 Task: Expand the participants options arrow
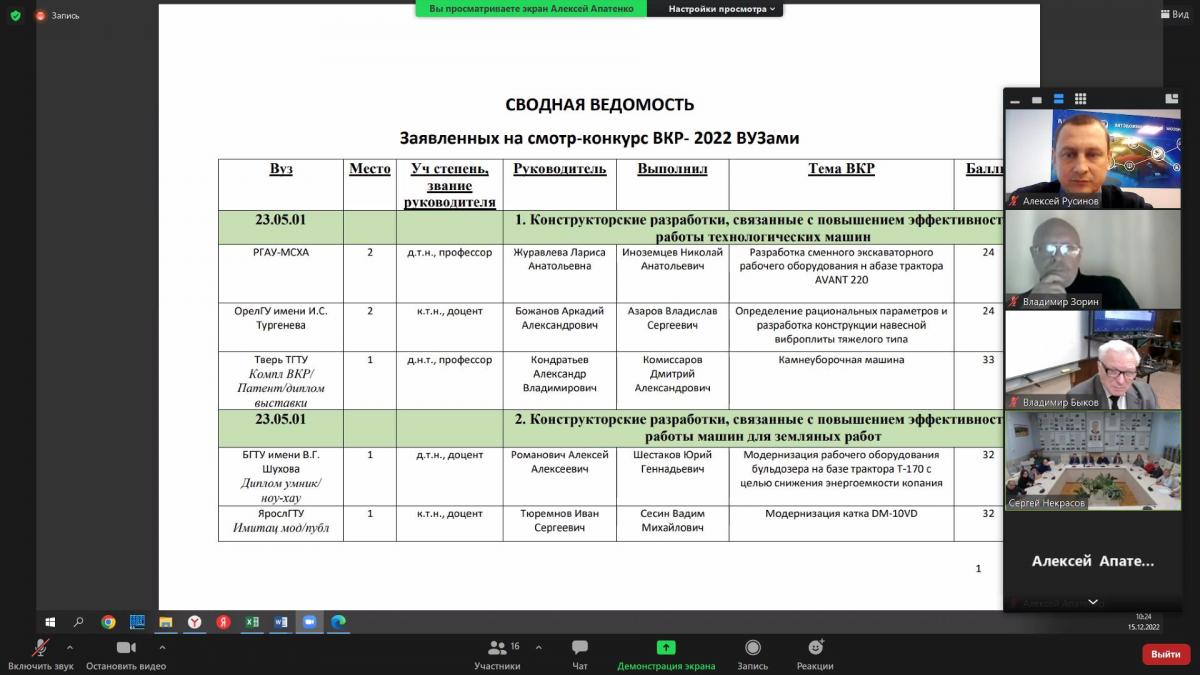point(538,647)
